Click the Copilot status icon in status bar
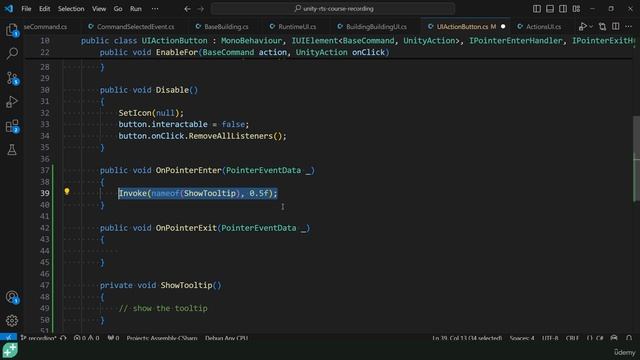Image resolution: width=640 pixels, height=360 pixels. pyautogui.click(x=614, y=338)
